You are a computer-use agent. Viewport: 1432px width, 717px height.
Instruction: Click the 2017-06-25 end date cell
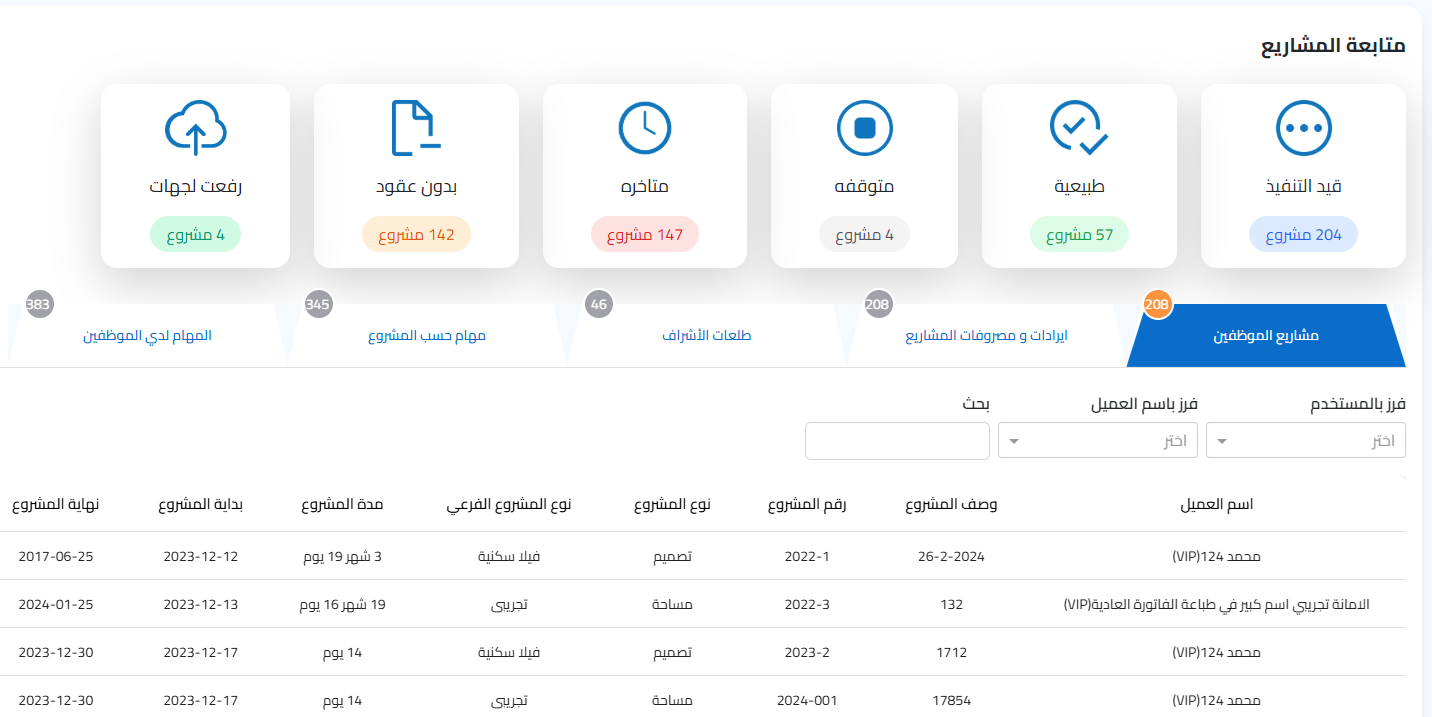(56, 556)
